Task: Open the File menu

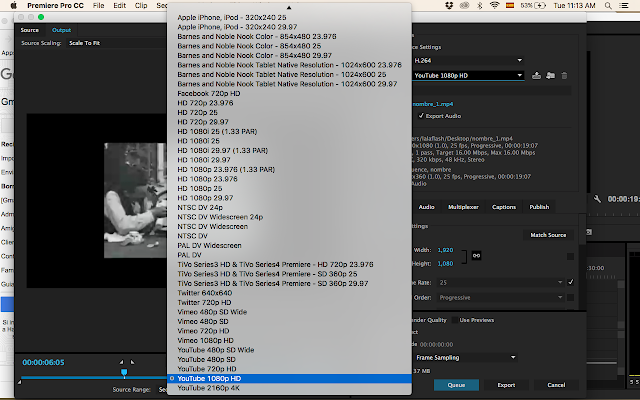Action: (98, 5)
